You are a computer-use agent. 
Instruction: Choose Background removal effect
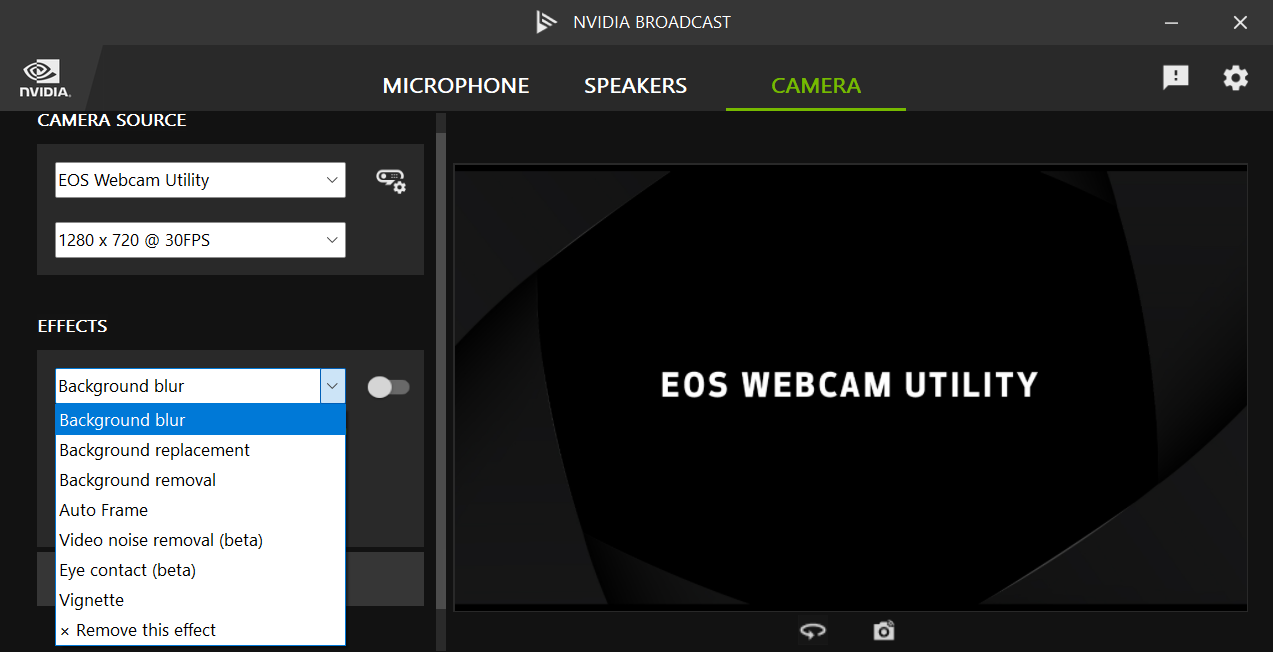(x=200, y=480)
